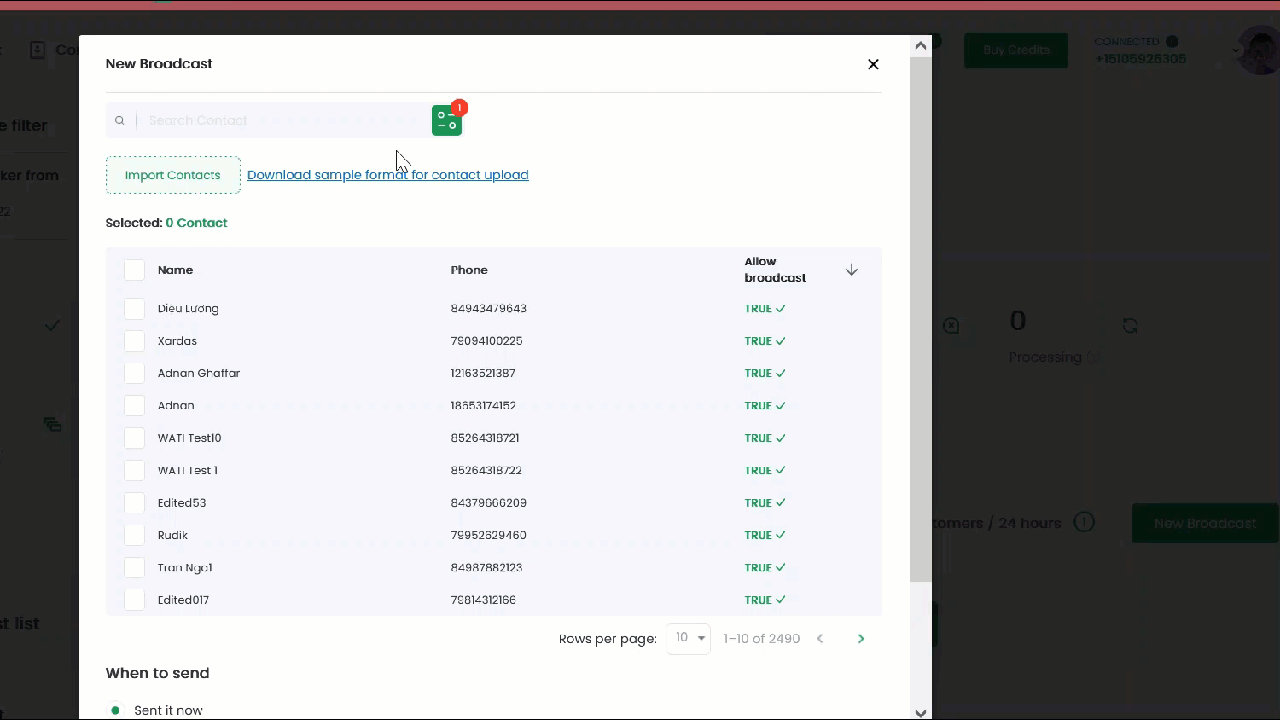This screenshot has width=1280, height=720.
Task: Go to next page of contacts
Action: (861, 638)
